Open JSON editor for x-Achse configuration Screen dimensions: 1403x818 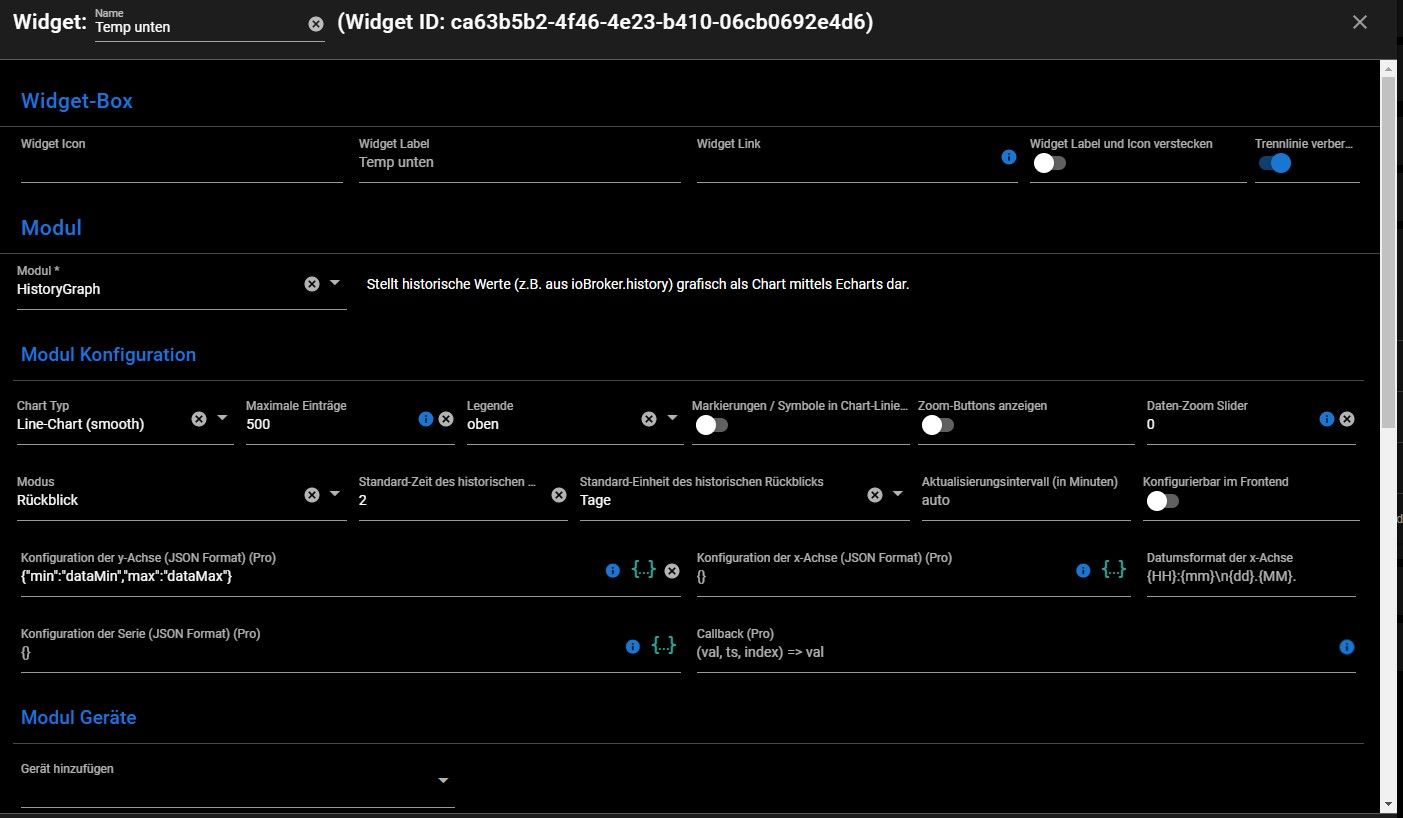tap(1114, 569)
